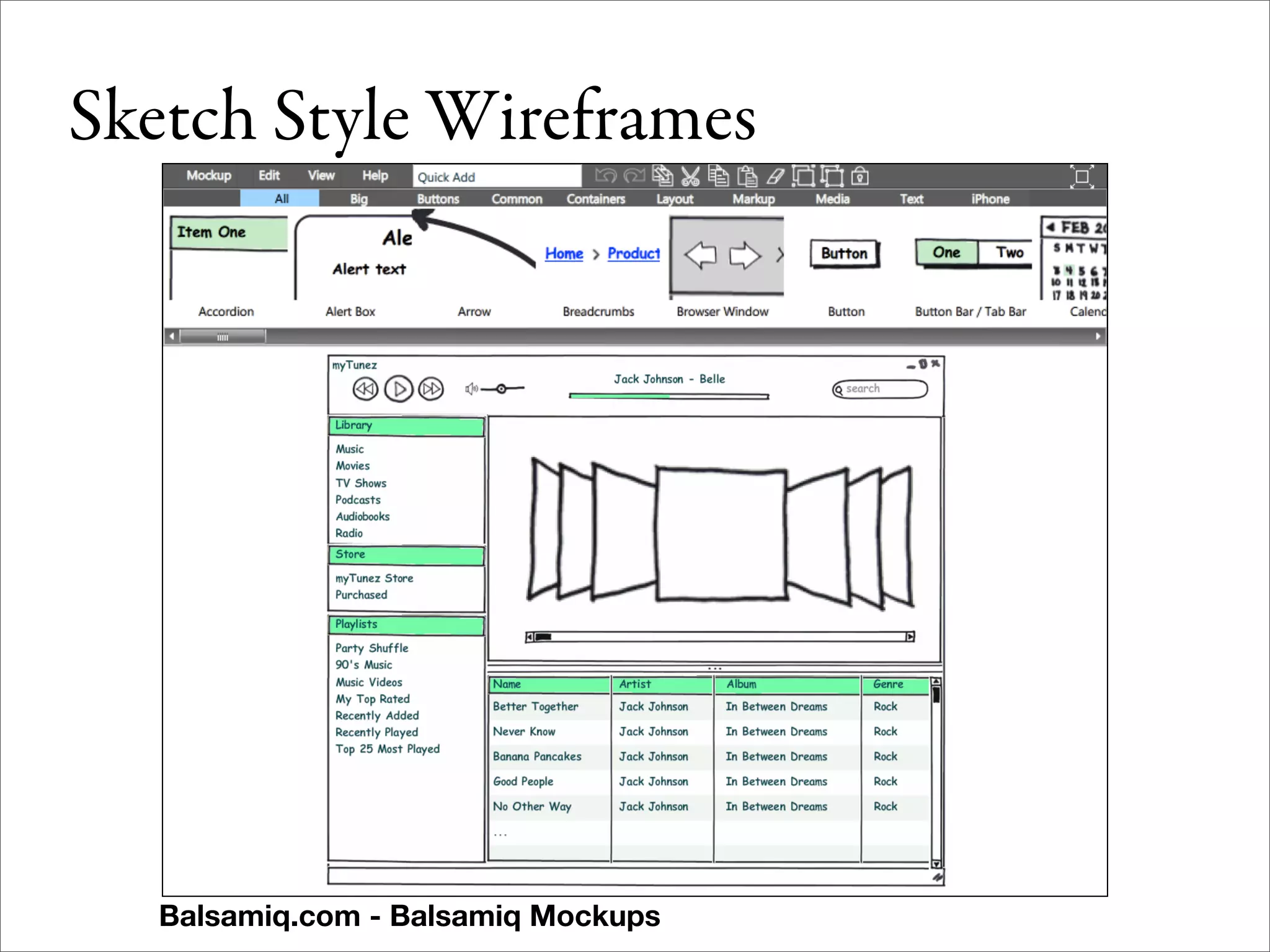Enter full screen with the expand icon
1270x952 pixels.
[x=1082, y=177]
